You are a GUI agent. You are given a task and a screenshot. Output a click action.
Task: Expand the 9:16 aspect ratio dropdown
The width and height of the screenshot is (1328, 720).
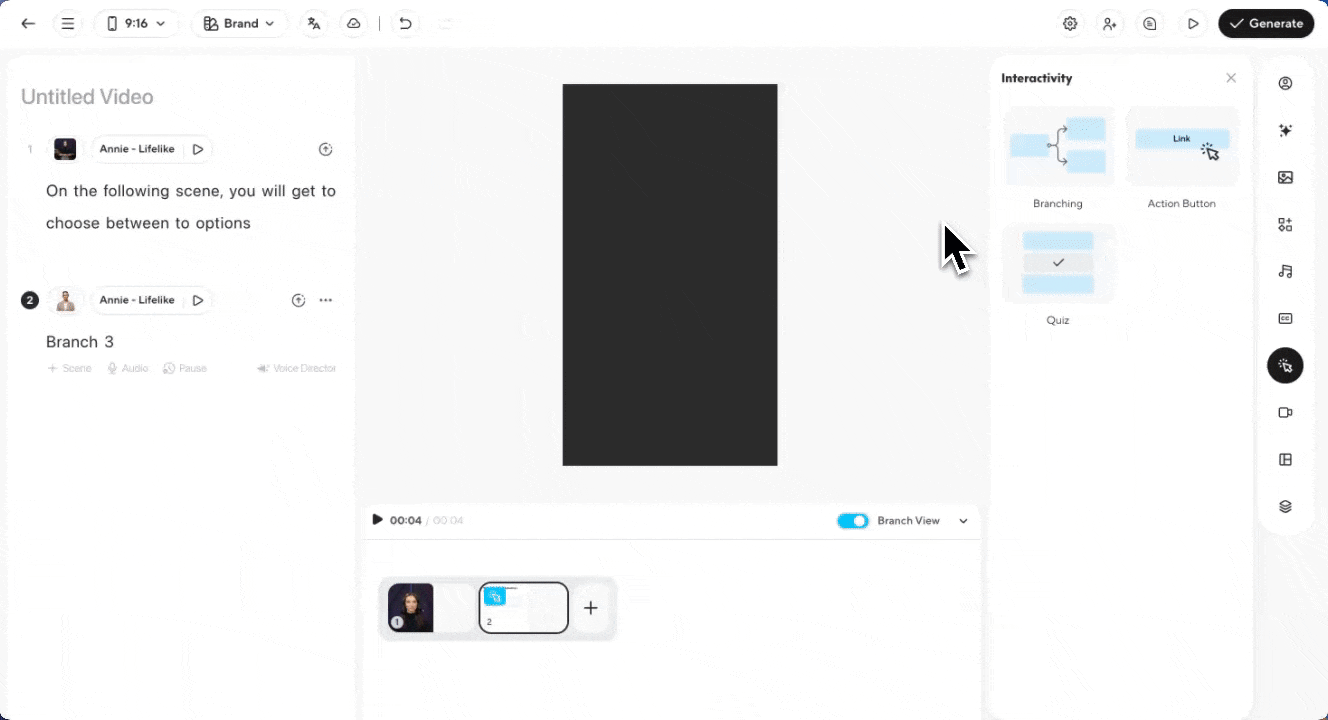click(137, 24)
